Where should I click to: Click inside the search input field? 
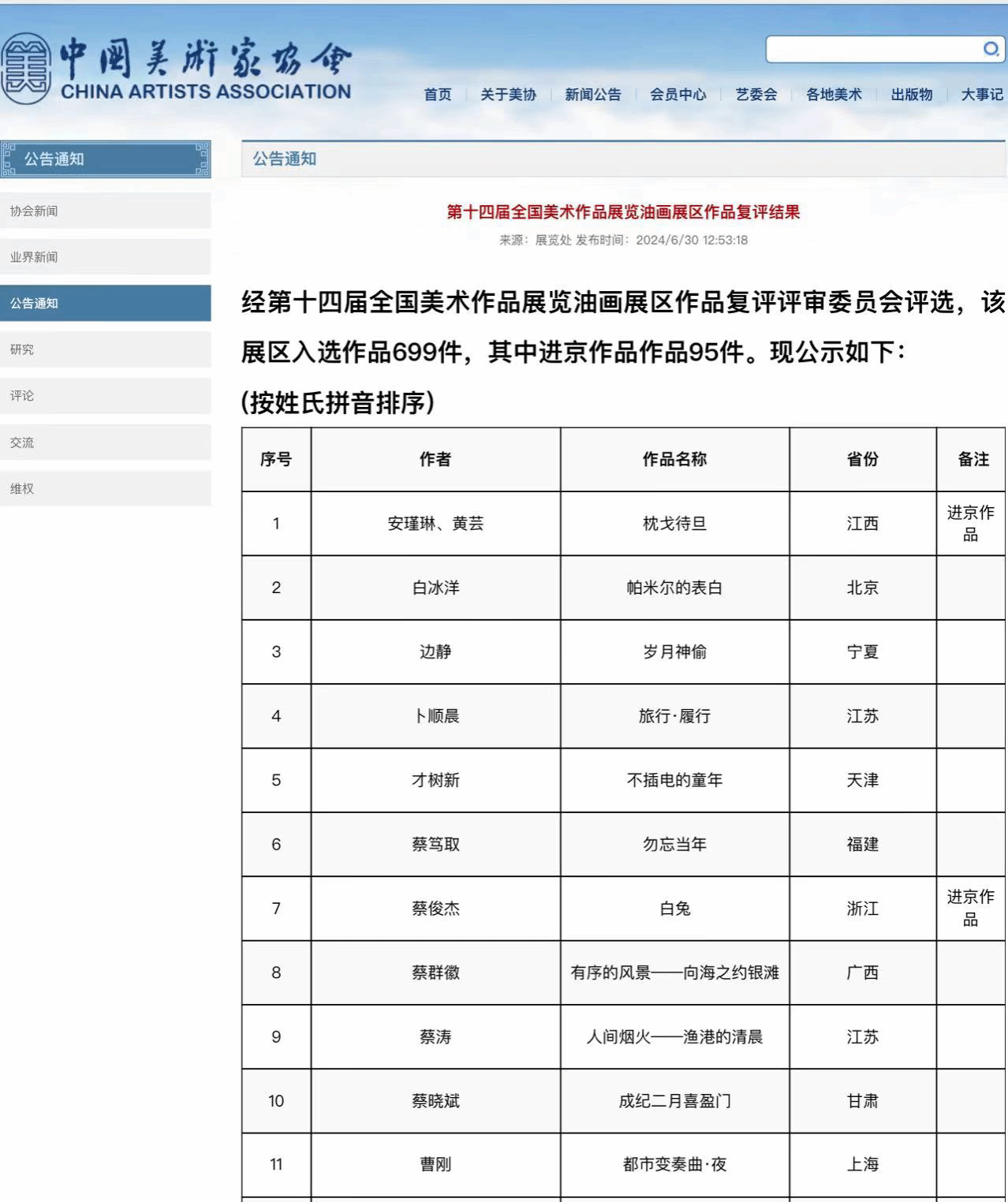[872, 50]
